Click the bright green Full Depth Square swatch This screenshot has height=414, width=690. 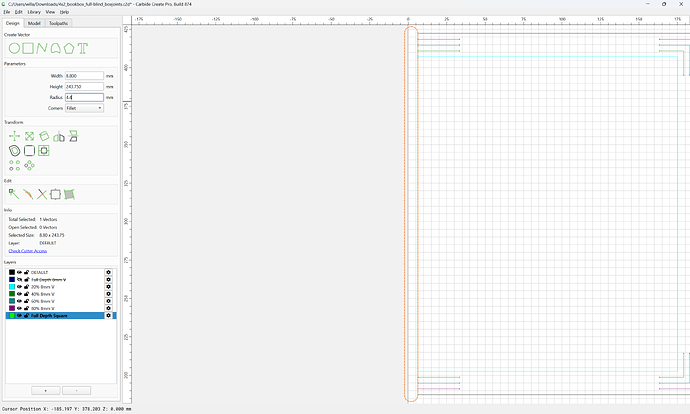pyautogui.click(x=12, y=315)
